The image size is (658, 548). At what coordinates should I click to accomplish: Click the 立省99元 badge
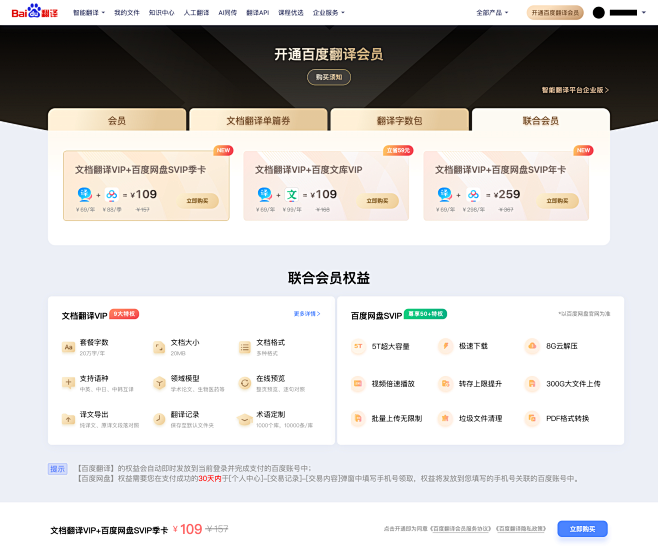click(x=398, y=150)
